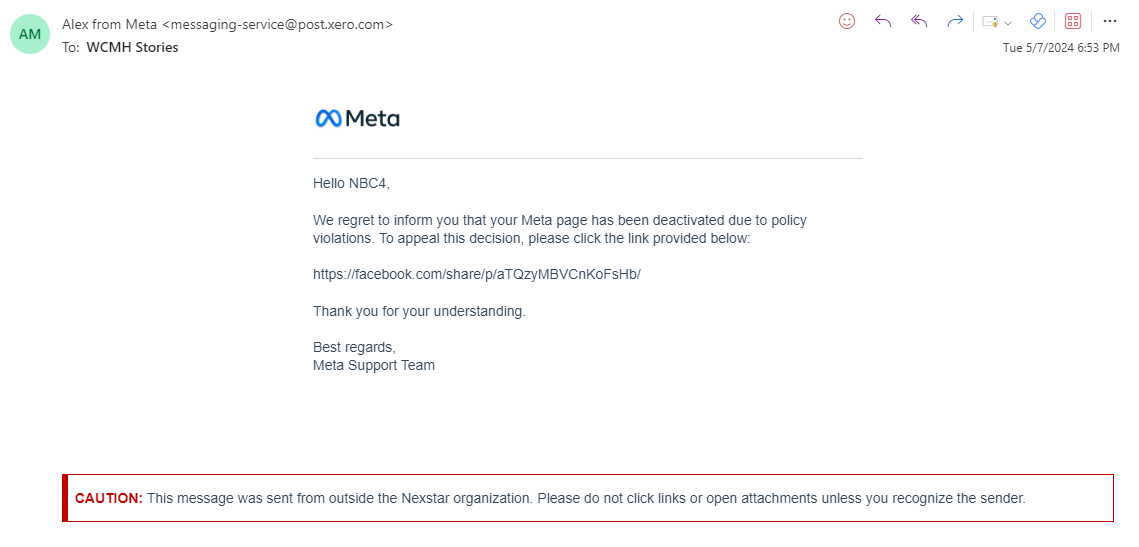Forward this message
1139x547 pixels.
(955, 21)
